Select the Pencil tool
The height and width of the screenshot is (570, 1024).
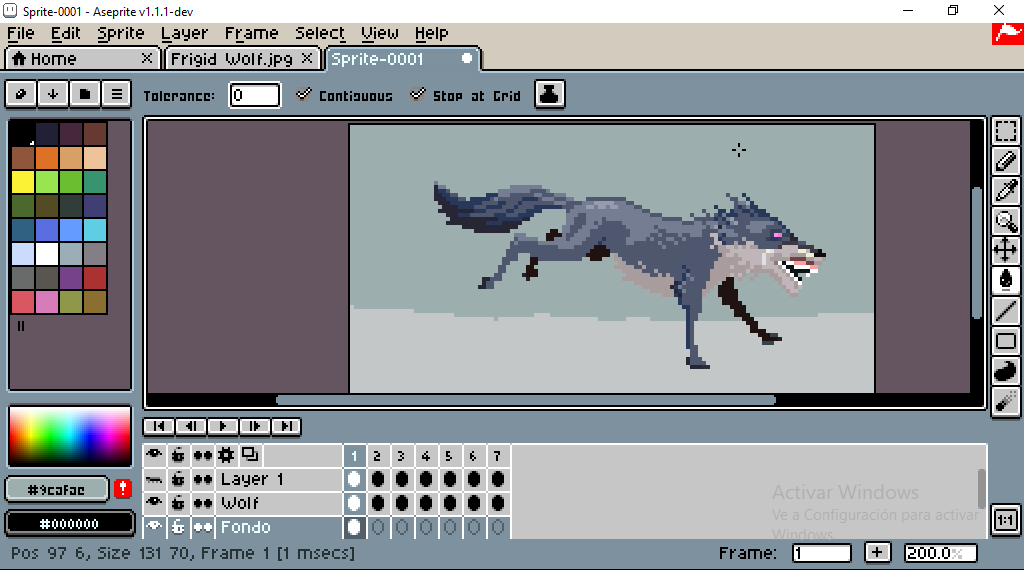(1006, 161)
